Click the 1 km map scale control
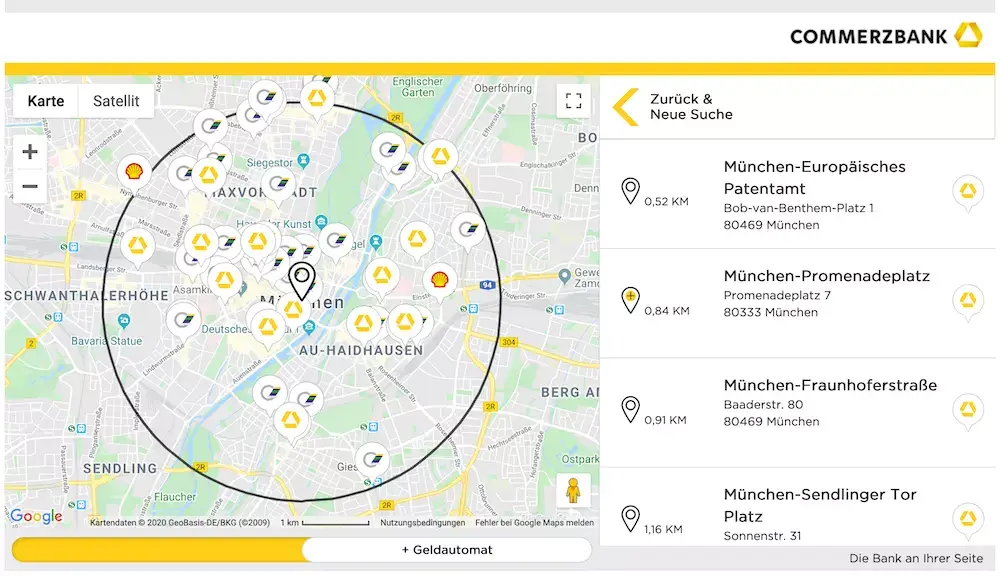1000x576 pixels. coord(325,522)
